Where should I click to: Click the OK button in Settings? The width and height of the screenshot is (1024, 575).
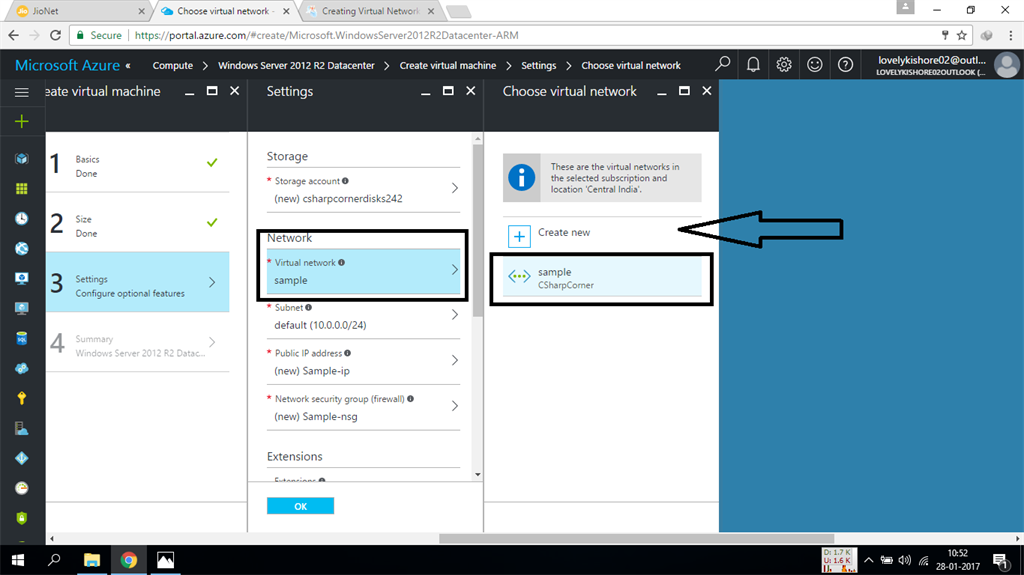coord(300,506)
